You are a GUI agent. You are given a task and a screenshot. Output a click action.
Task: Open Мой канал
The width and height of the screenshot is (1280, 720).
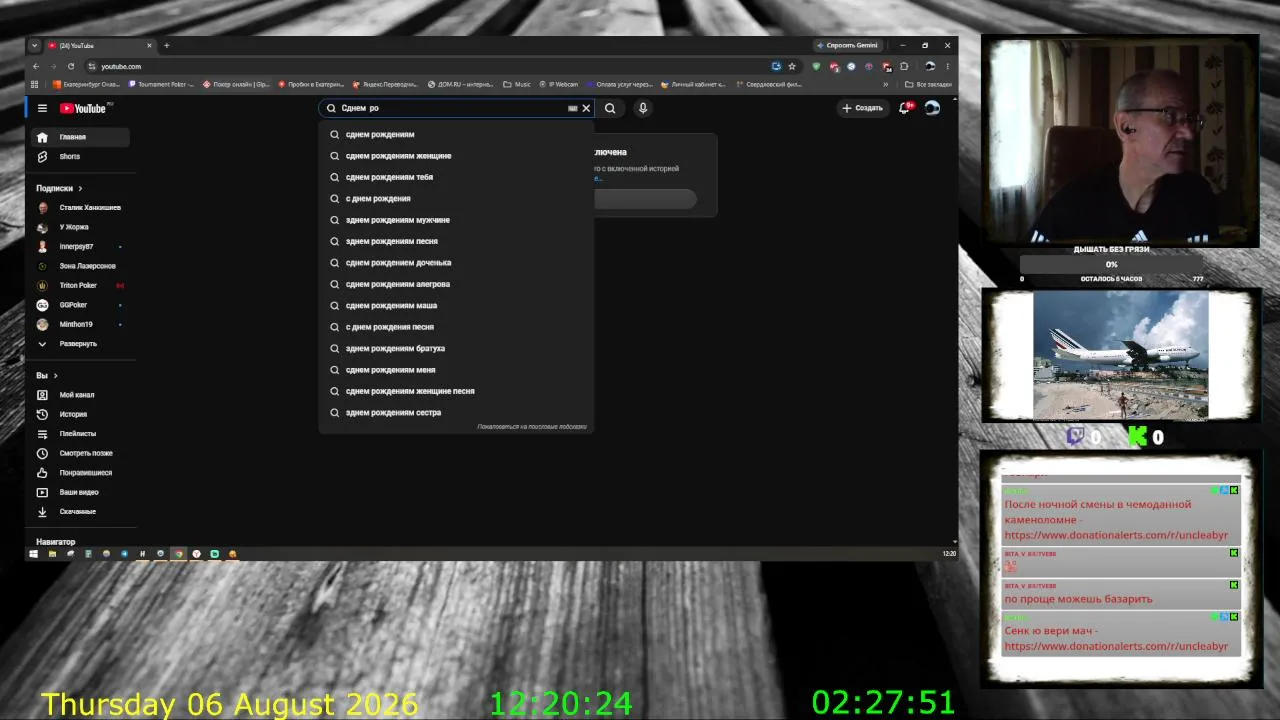[x=79, y=395]
